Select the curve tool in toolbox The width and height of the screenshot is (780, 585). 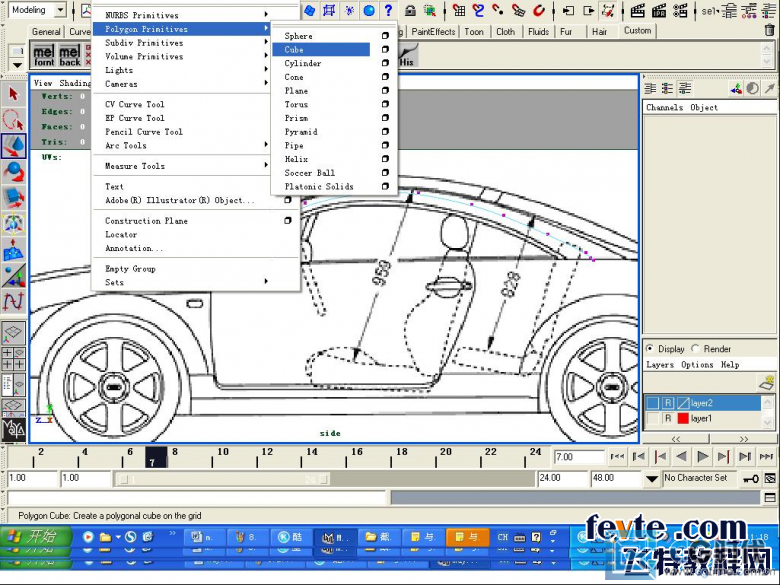point(13,302)
